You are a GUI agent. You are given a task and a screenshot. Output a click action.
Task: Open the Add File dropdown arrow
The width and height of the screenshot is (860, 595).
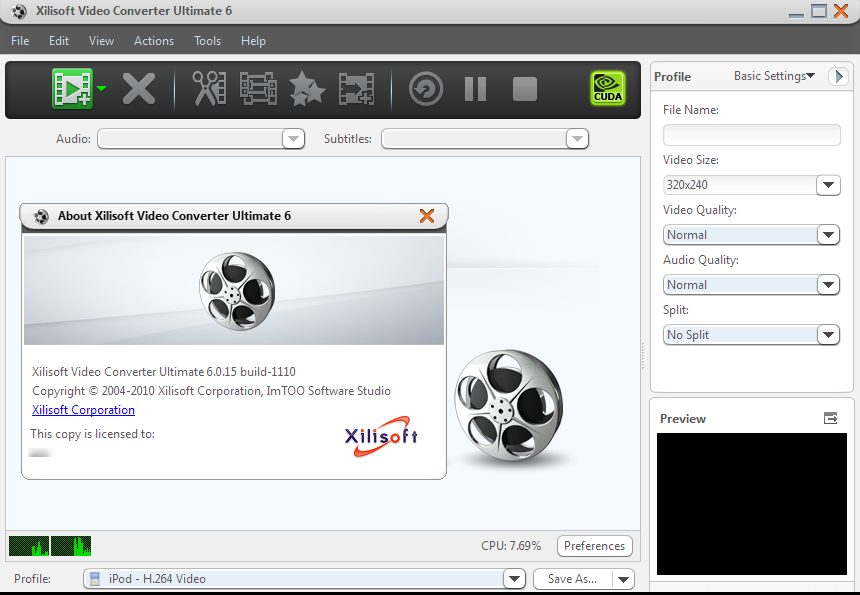point(101,88)
